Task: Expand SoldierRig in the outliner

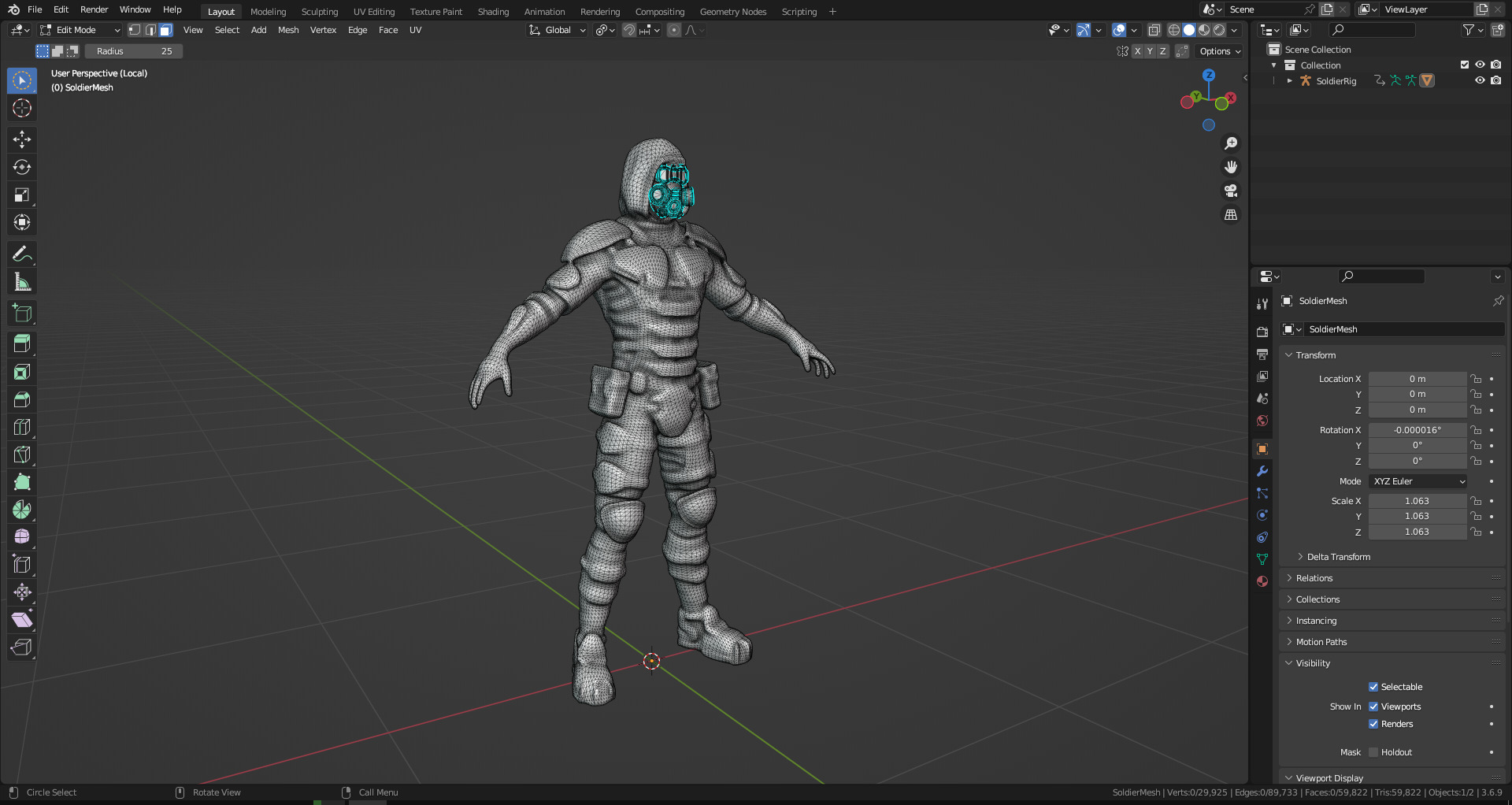Action: coord(1289,80)
